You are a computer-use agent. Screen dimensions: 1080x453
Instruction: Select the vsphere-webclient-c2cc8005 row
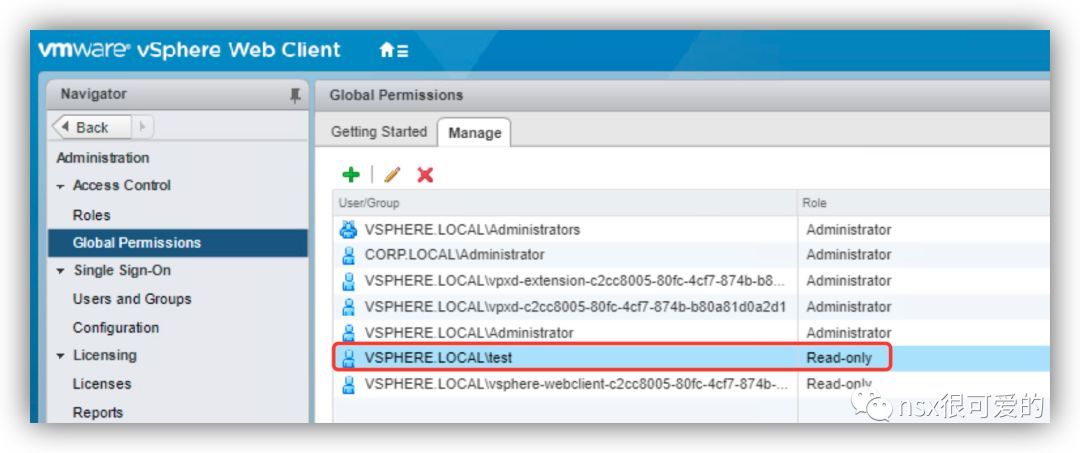point(692,384)
